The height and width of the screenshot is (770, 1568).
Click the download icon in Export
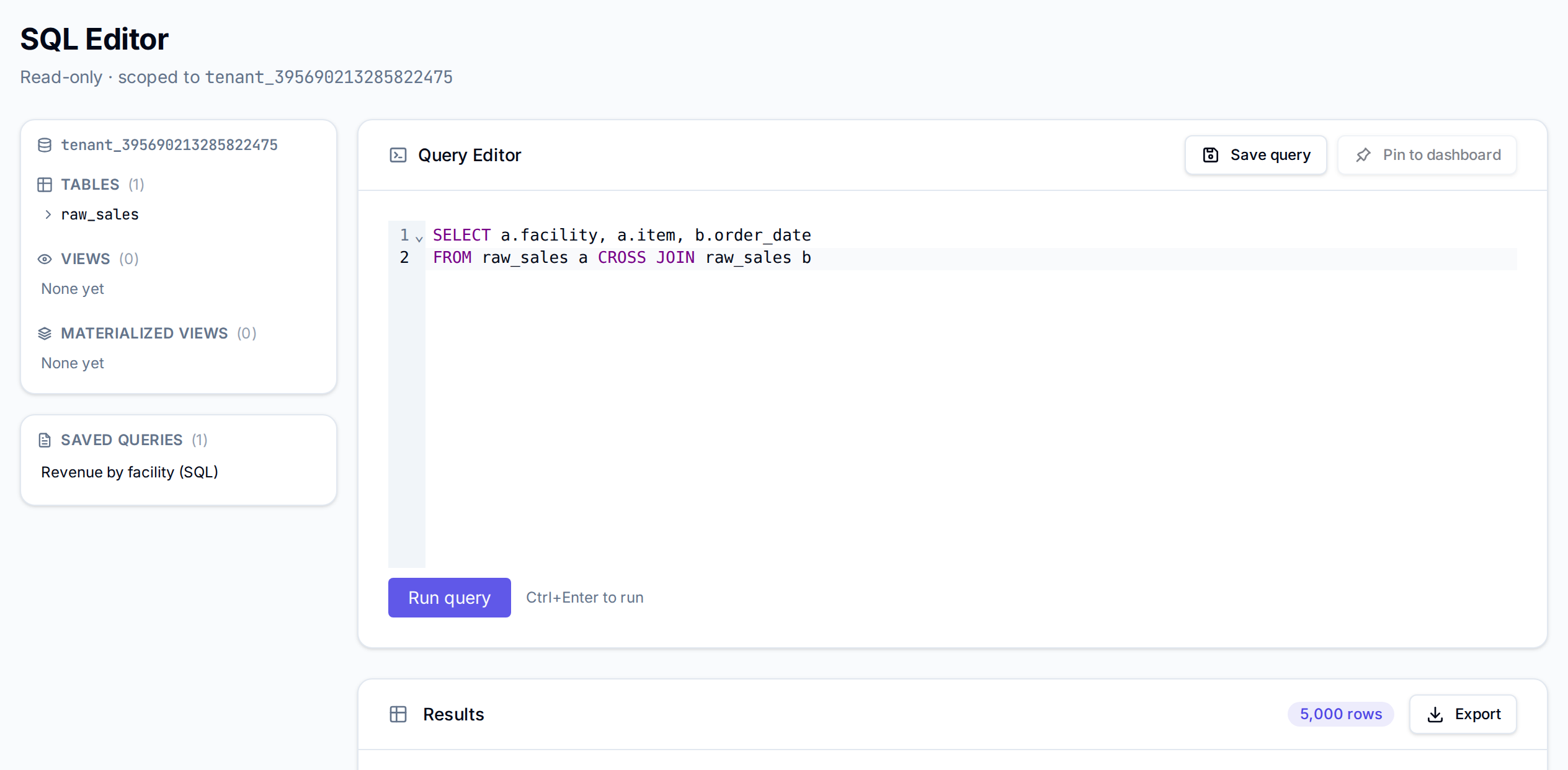click(x=1435, y=715)
